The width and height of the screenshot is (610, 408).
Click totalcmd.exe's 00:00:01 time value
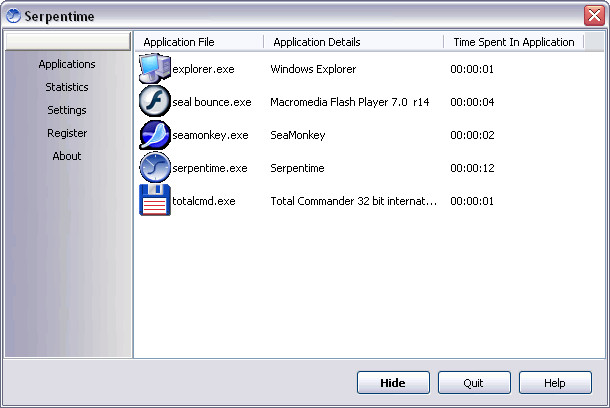472,201
